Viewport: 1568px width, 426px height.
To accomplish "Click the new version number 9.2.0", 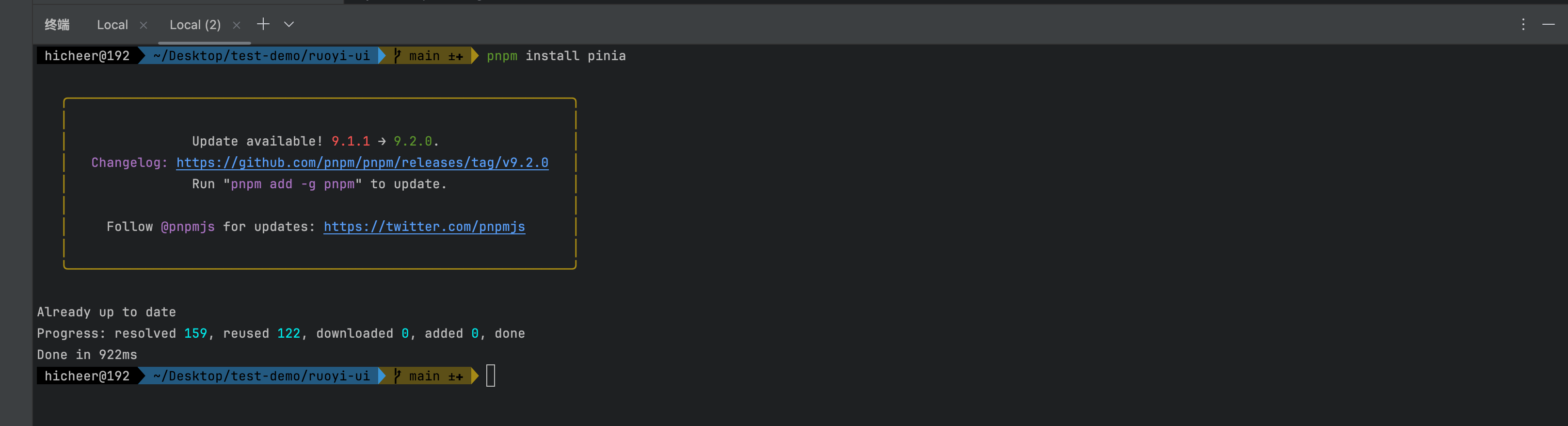I will [x=413, y=141].
